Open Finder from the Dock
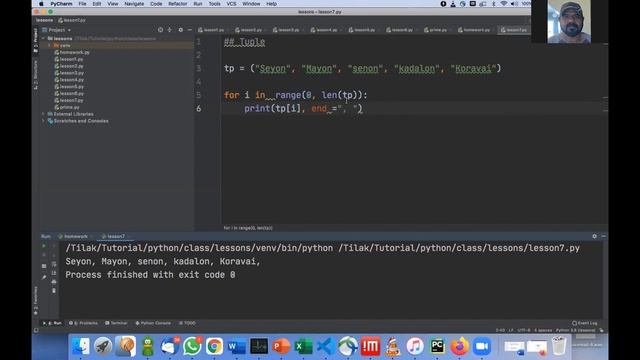The width and height of the screenshot is (640, 360). [x=81, y=346]
